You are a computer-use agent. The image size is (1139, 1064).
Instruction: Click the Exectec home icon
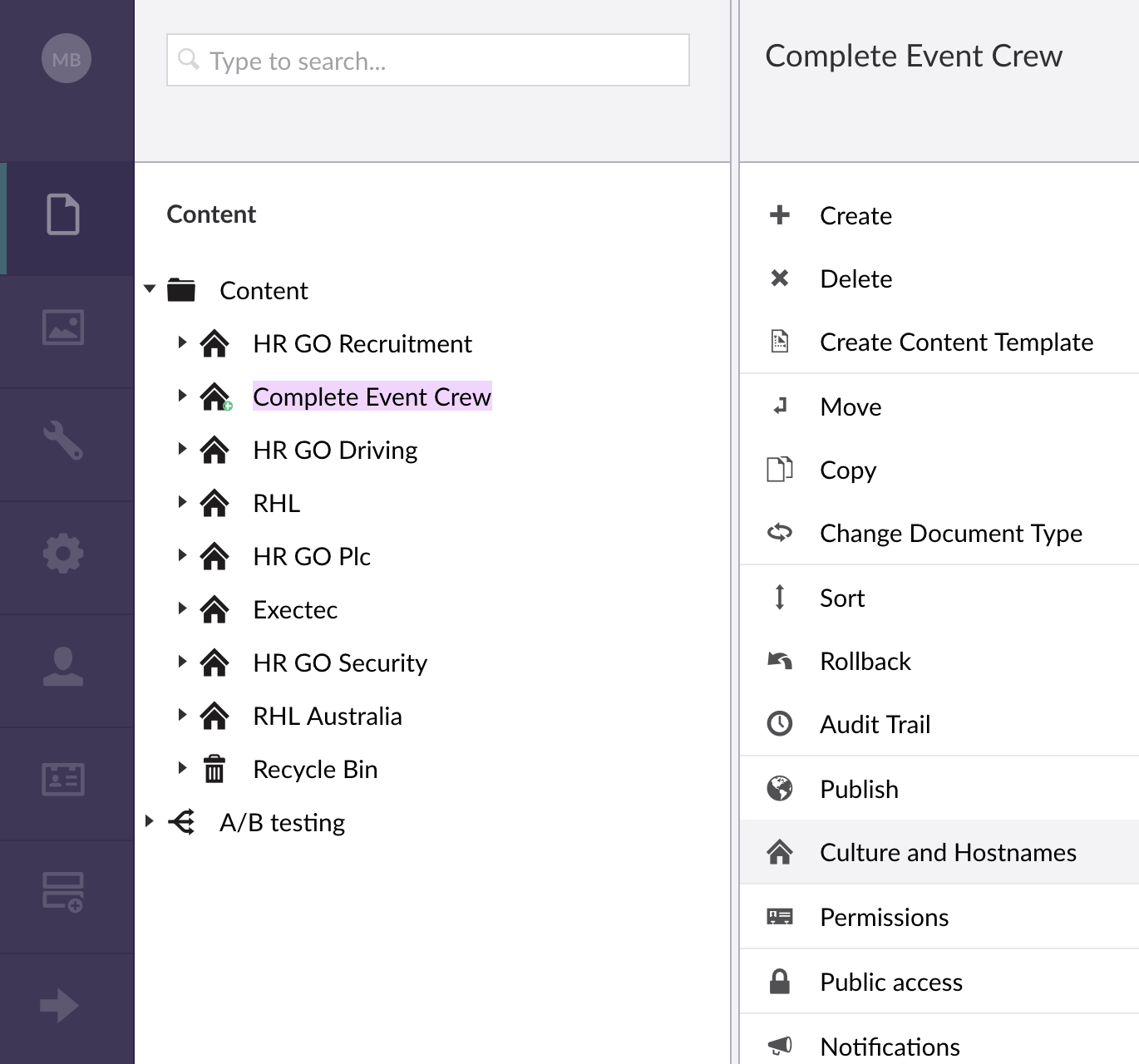[x=214, y=609]
